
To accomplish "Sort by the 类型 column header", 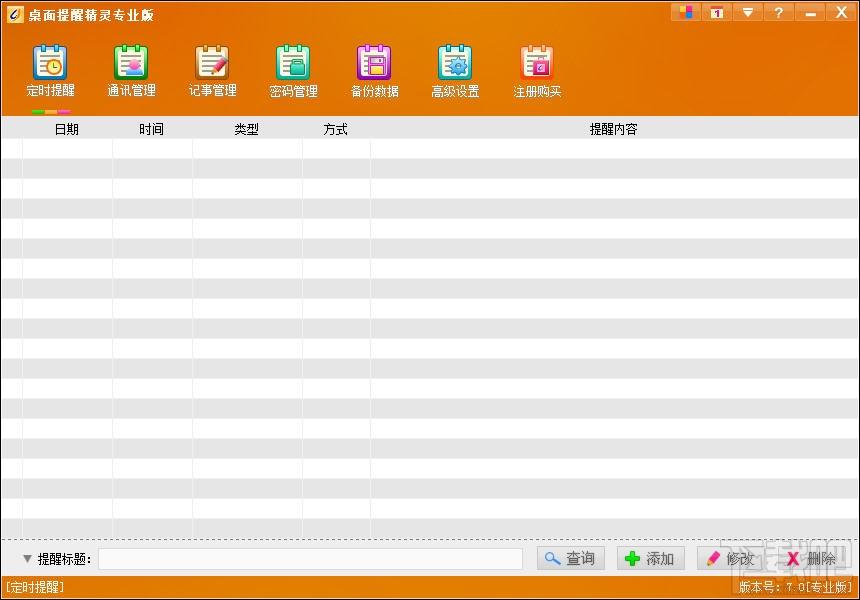I will 246,129.
